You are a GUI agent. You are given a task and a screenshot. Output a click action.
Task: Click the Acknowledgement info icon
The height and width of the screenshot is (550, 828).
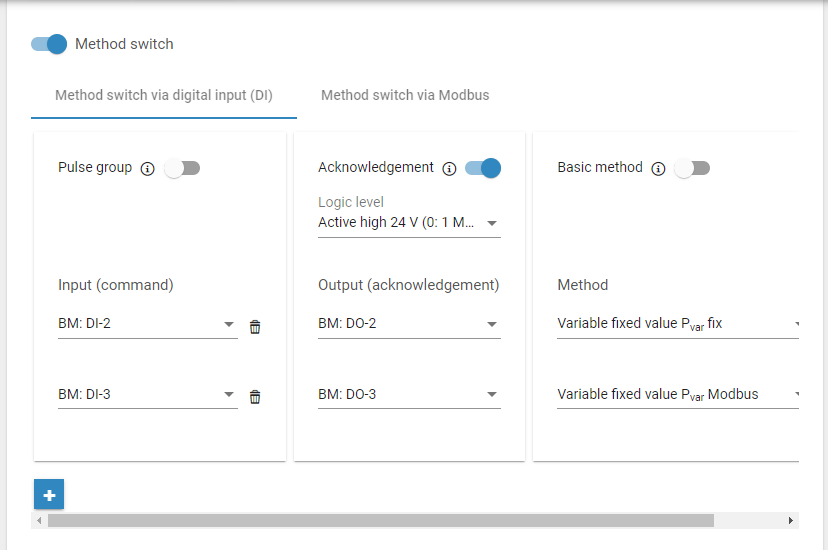point(449,169)
